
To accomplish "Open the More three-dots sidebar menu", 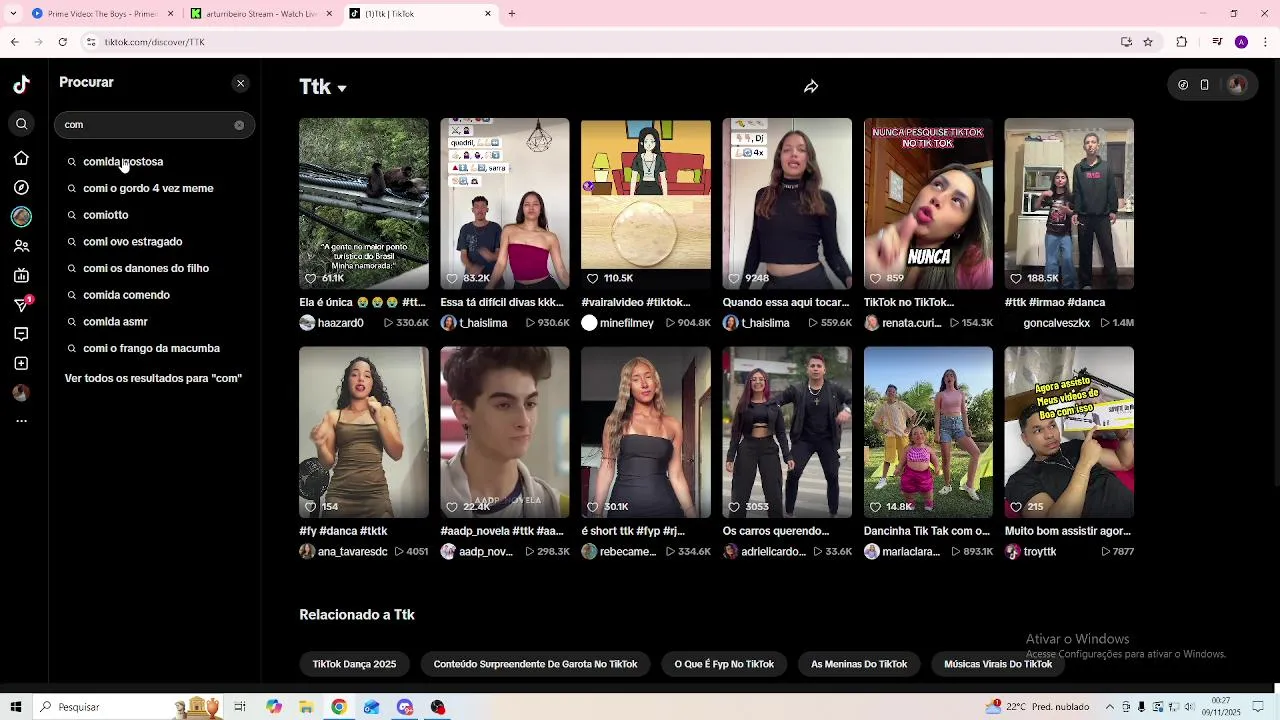I will click(x=21, y=421).
